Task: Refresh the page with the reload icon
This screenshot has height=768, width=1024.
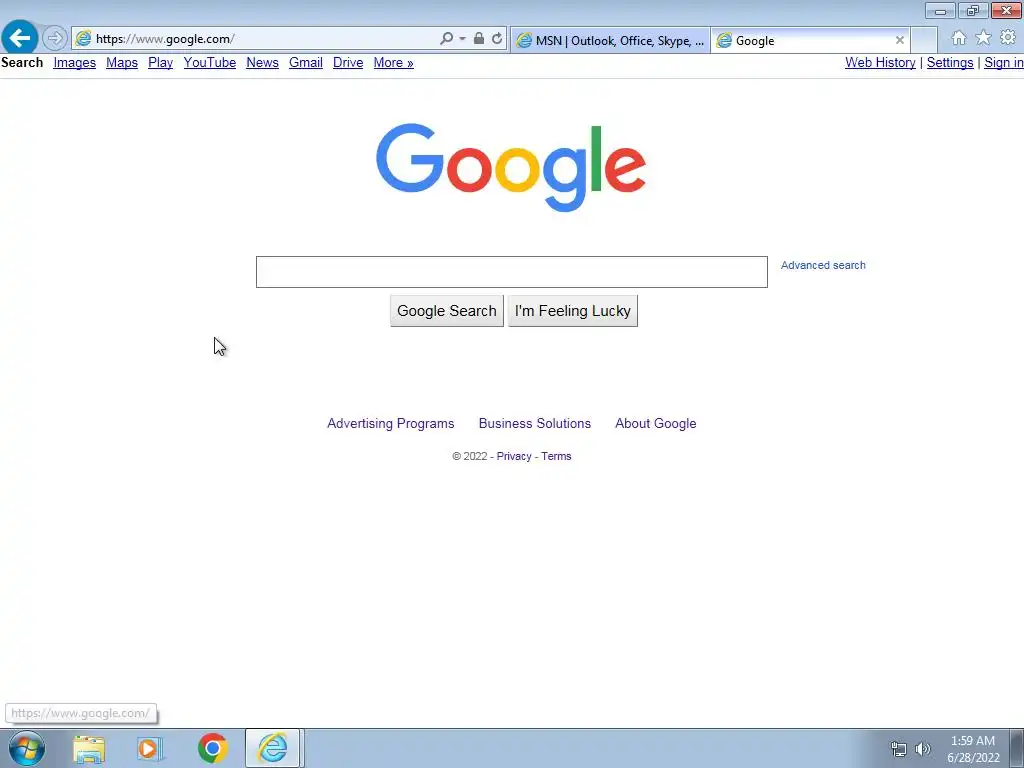Action: click(x=497, y=39)
